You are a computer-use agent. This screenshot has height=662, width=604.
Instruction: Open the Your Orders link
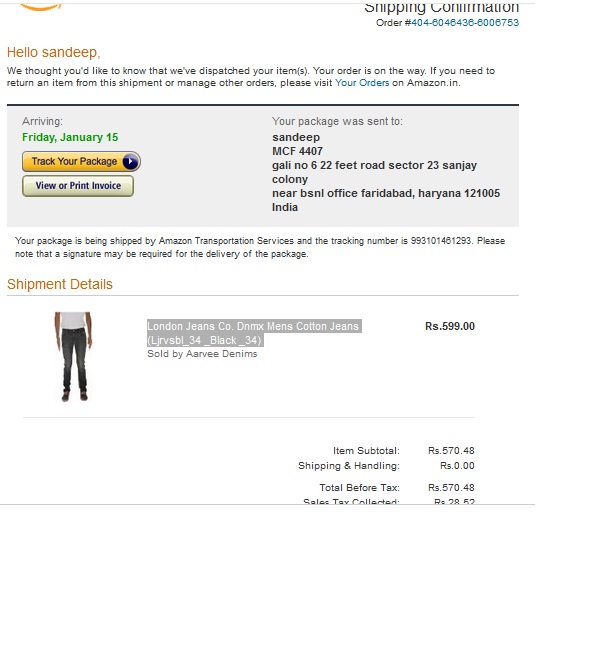pyautogui.click(x=362, y=83)
